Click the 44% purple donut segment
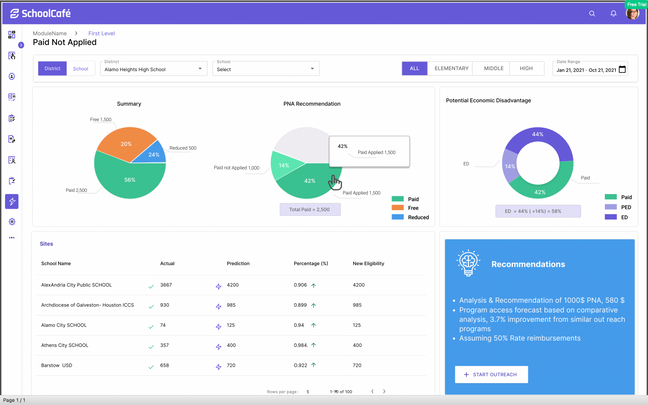This screenshot has height=405, width=648. [538, 135]
